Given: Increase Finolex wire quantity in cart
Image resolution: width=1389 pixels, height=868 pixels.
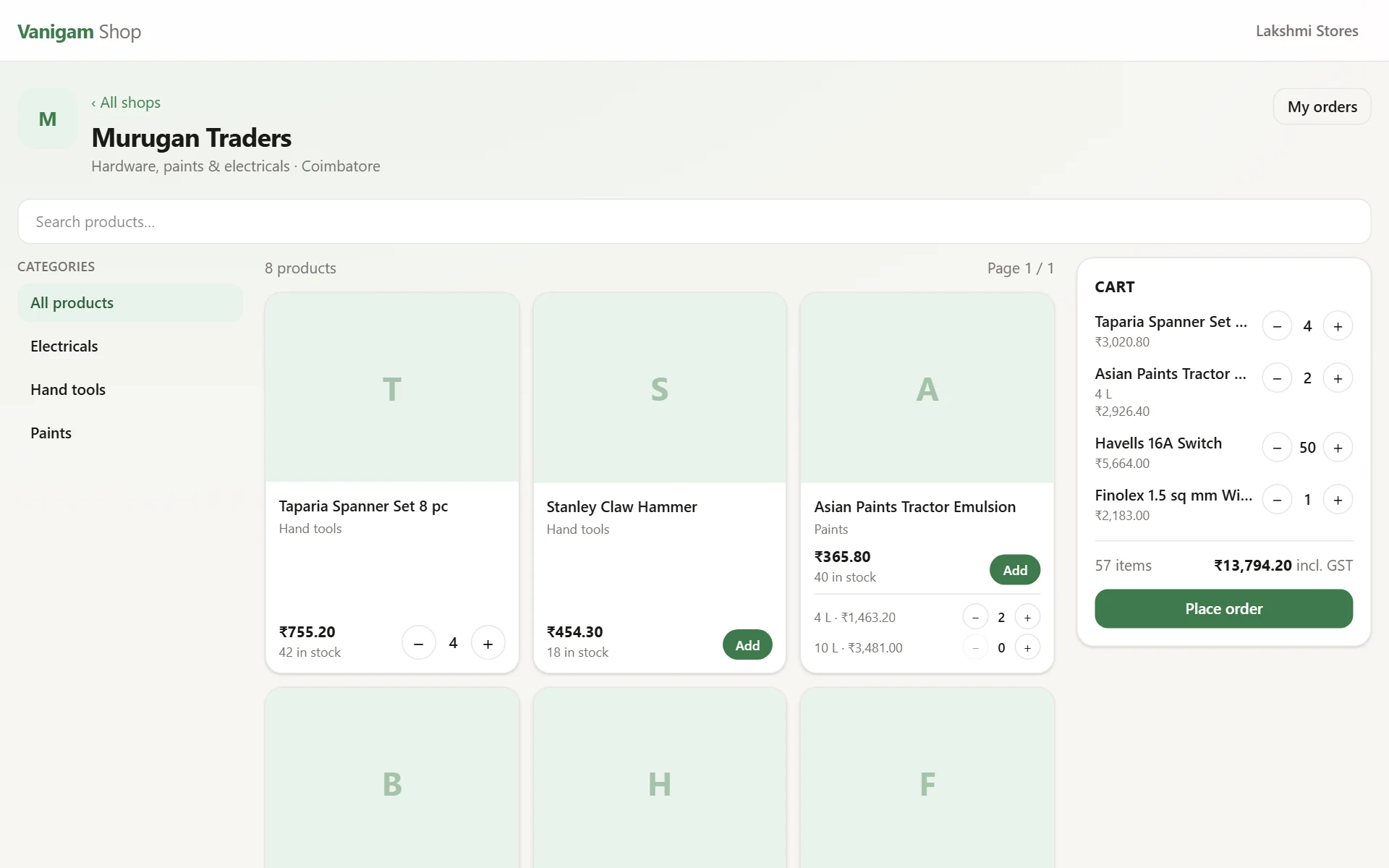Looking at the screenshot, I should [1338, 500].
